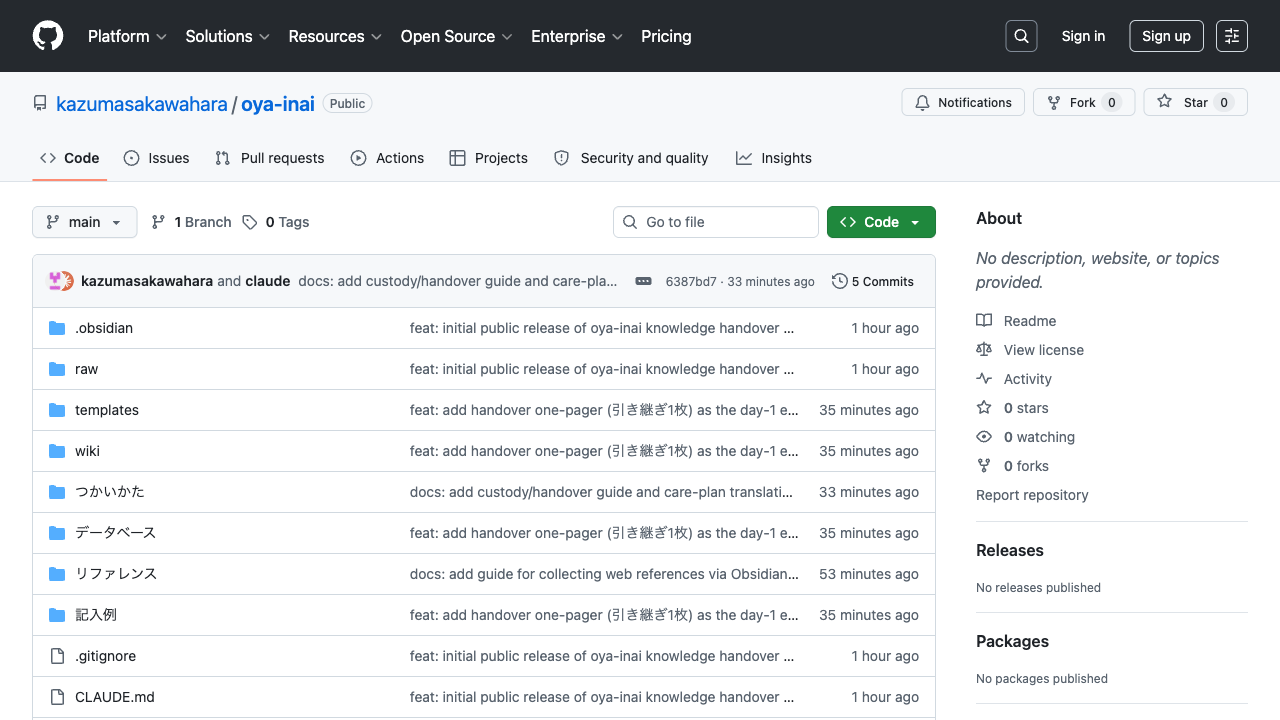Open the oya-inai repository name link
Viewport: 1280px width, 720px height.
click(x=278, y=103)
